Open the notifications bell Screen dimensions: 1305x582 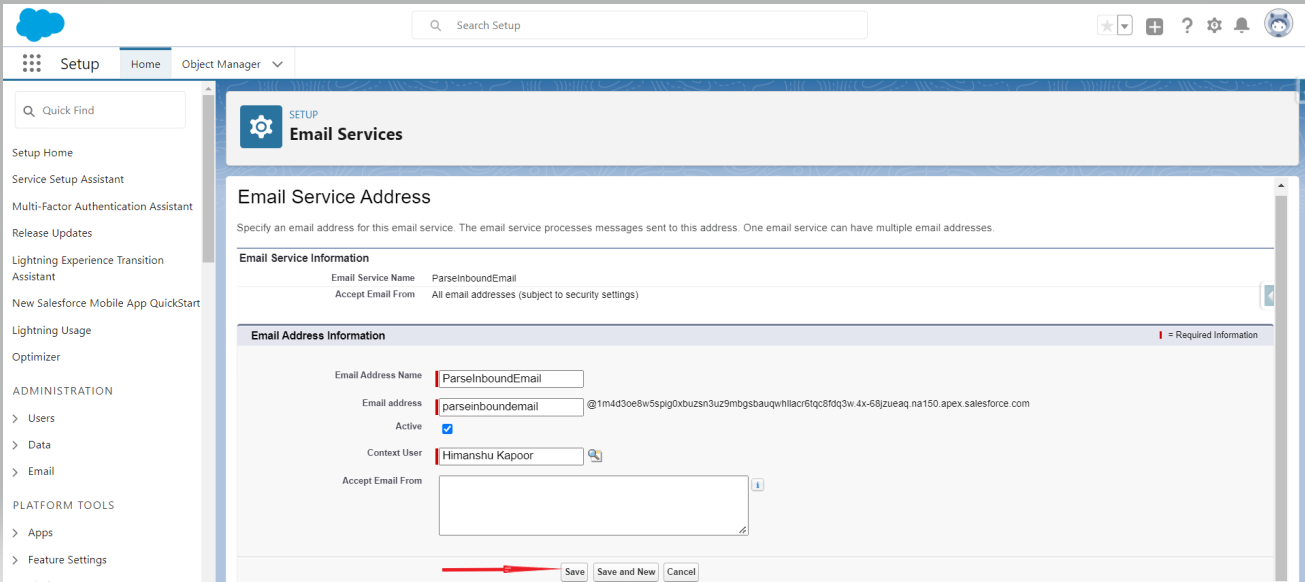click(x=1242, y=26)
